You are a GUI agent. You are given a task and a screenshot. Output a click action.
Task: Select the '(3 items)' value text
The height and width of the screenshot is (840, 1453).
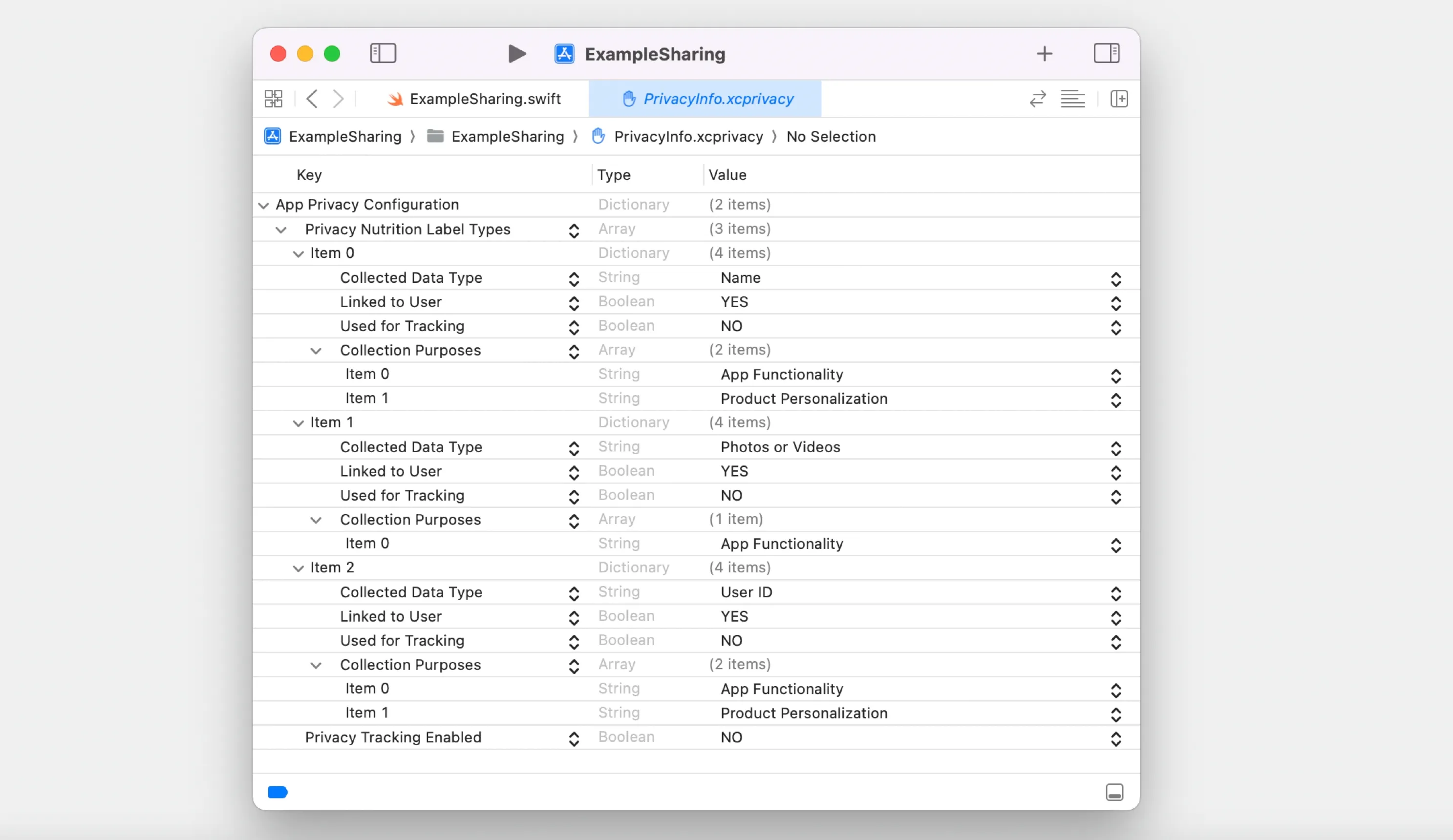pos(740,229)
